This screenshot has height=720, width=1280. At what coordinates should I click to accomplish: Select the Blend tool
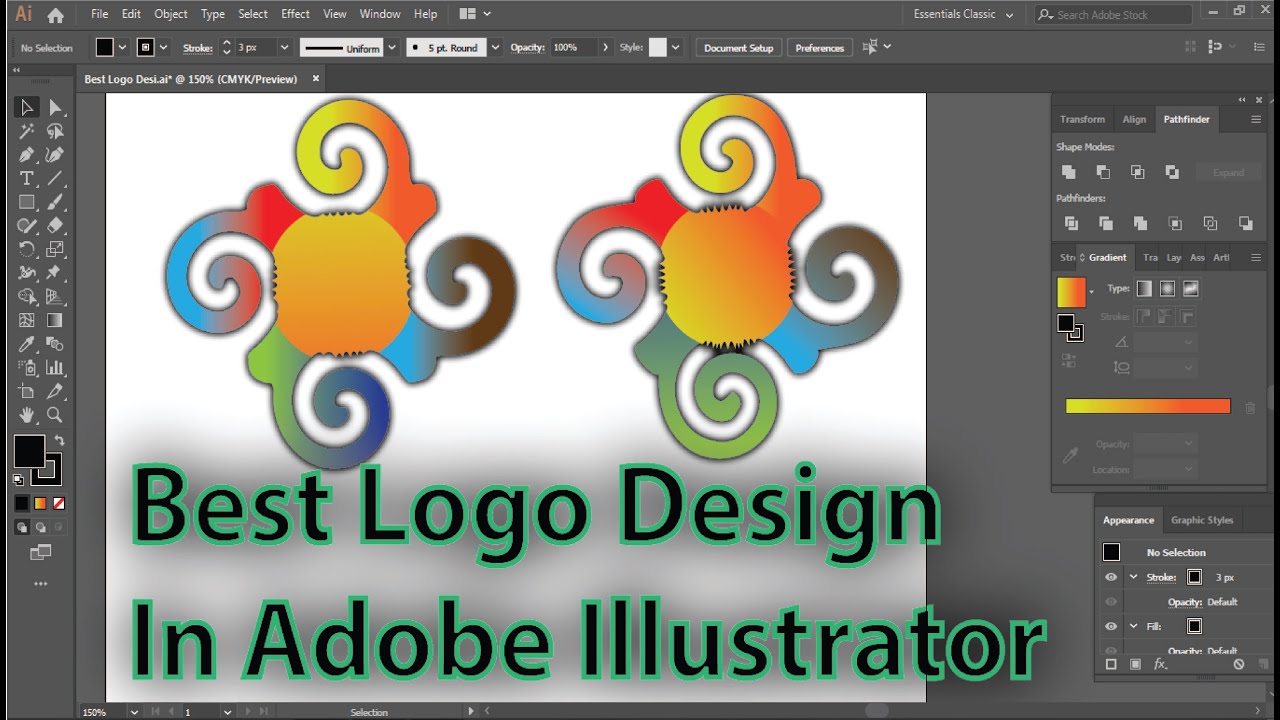pos(55,344)
